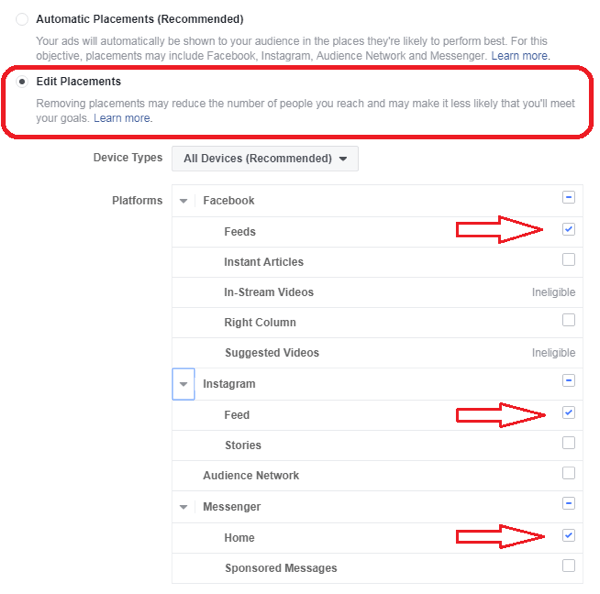Collapse the Instagram platform group

[x=183, y=384]
